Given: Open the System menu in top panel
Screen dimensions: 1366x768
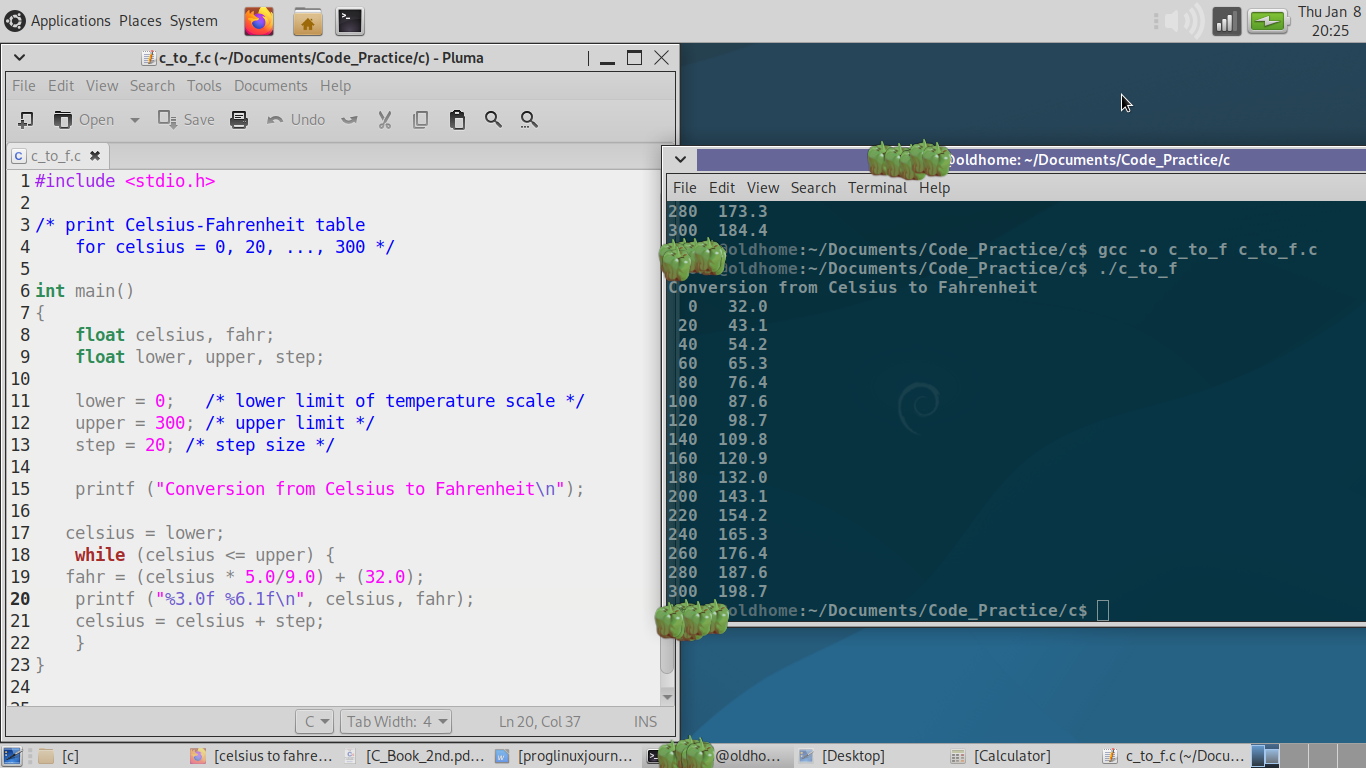Looking at the screenshot, I should click(x=193, y=21).
